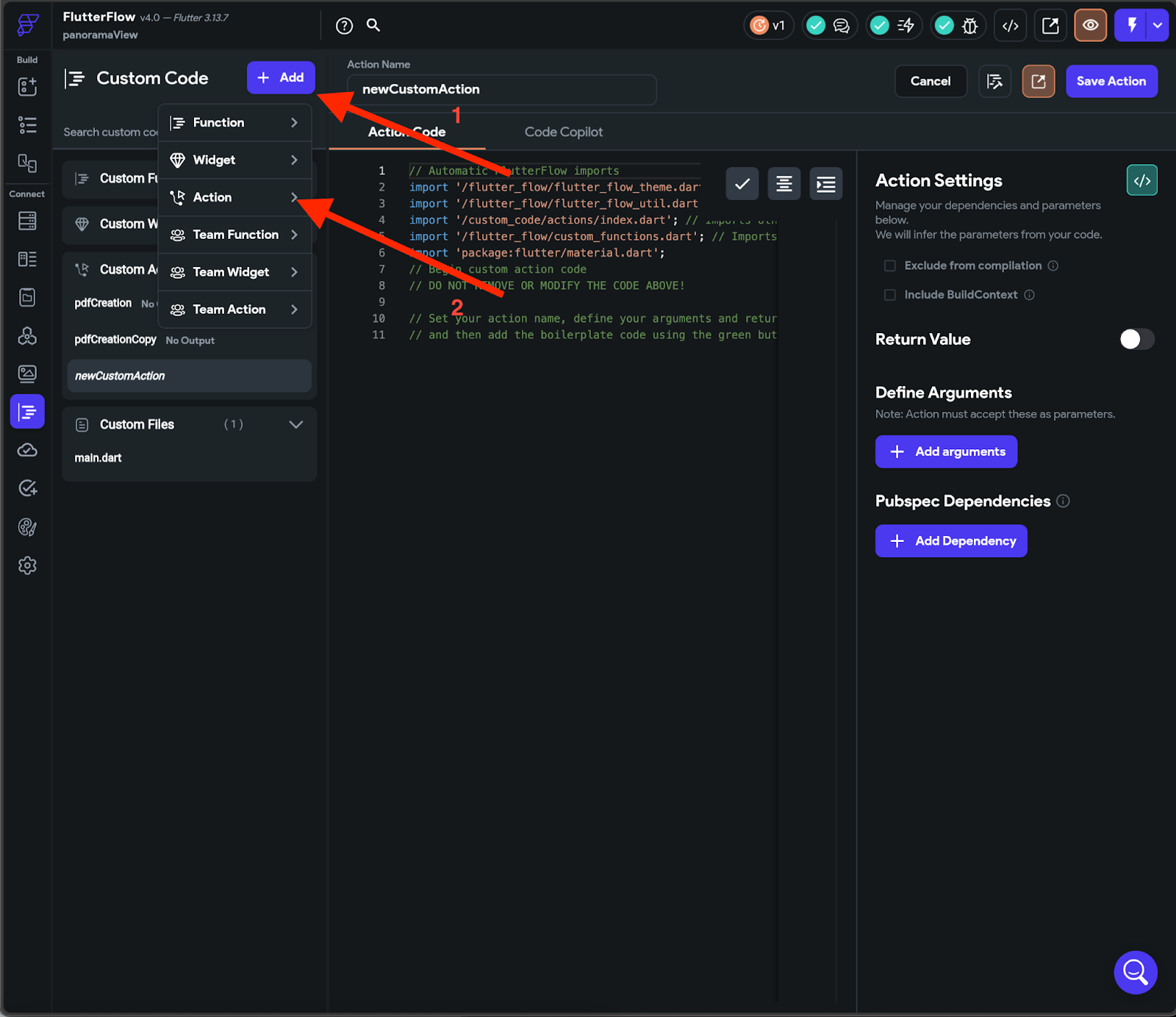Viewport: 1176px width, 1017px height.
Task: Click the indent boilerplate code icon
Action: coord(826,184)
